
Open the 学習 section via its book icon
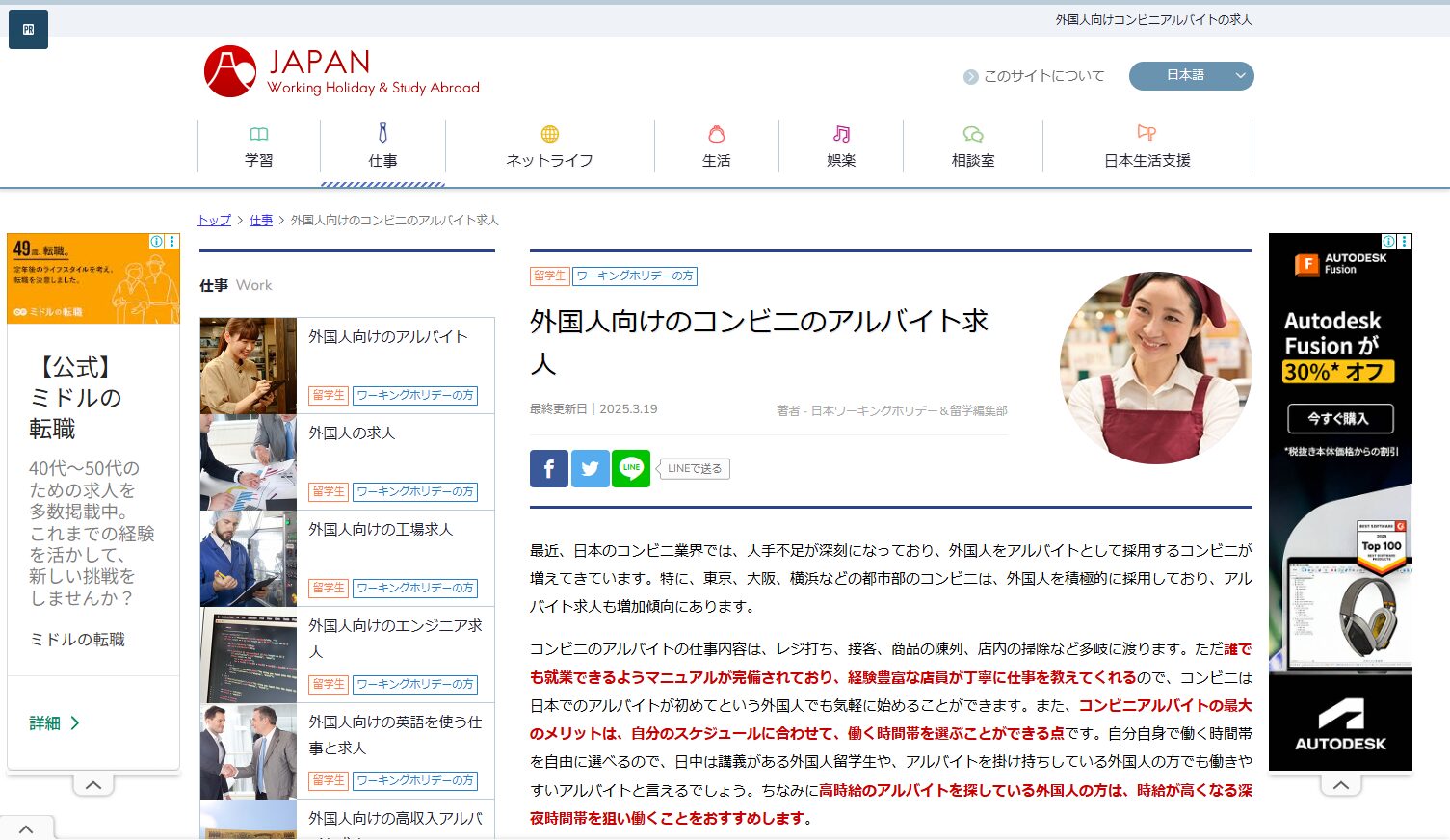click(x=258, y=134)
